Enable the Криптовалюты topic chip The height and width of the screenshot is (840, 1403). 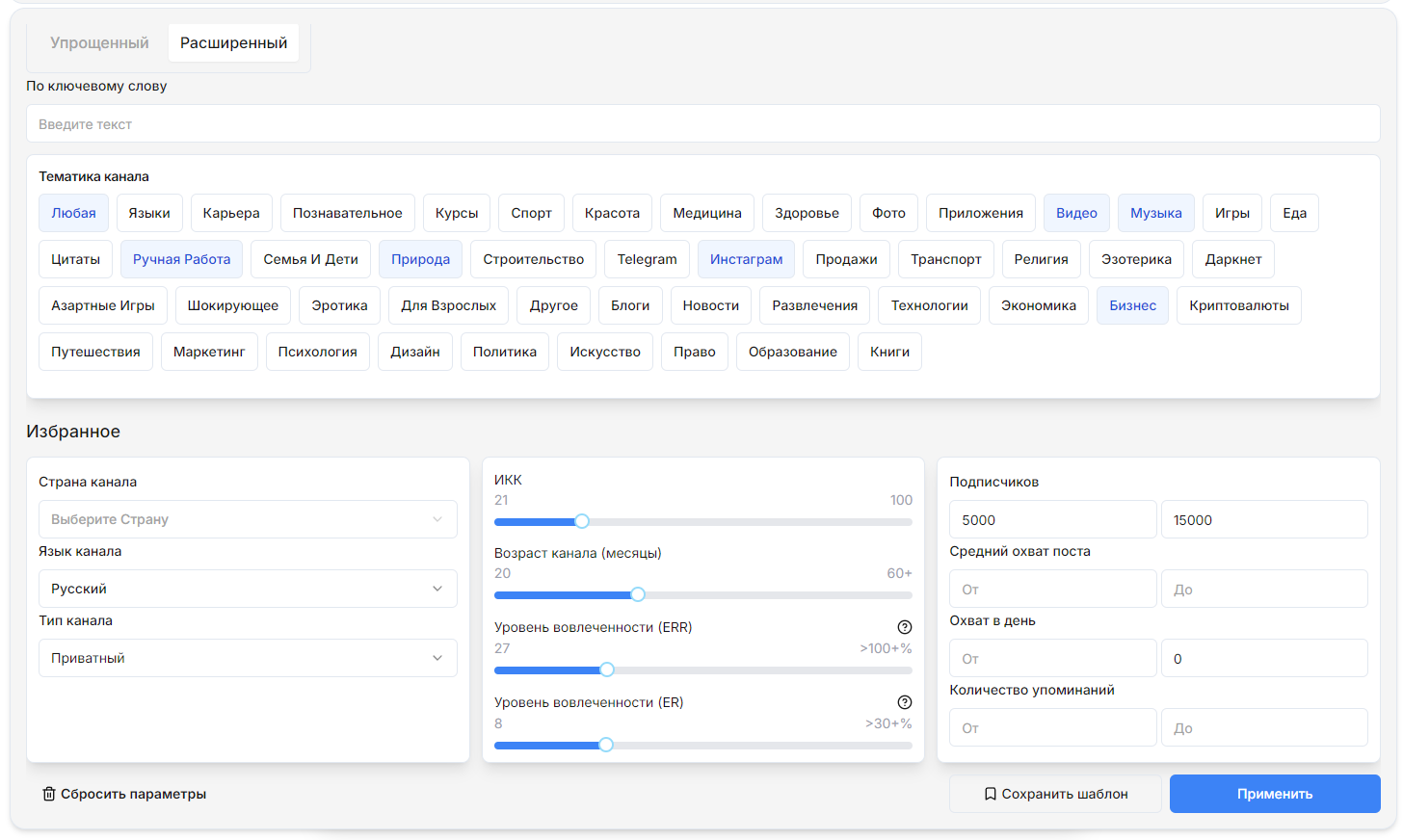(1238, 305)
